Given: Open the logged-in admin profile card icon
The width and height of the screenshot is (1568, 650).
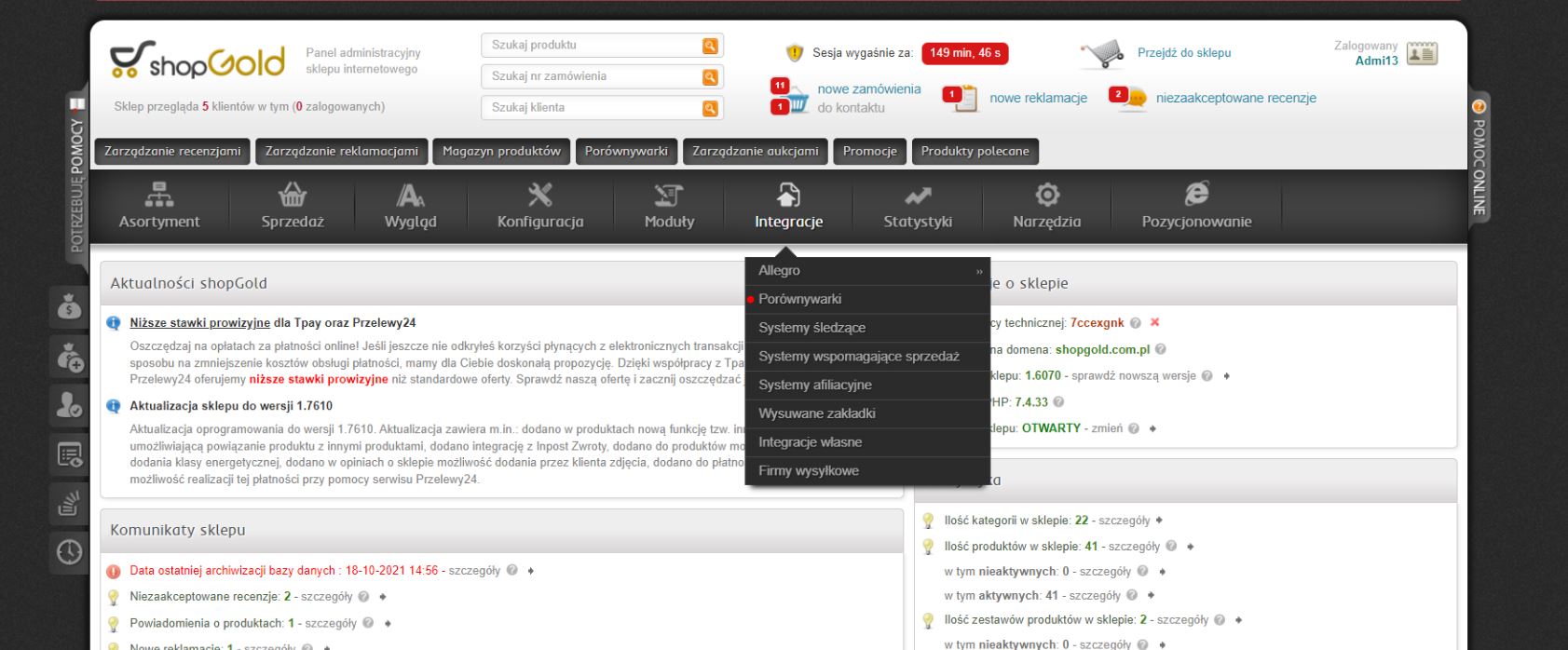Looking at the screenshot, I should click(x=1421, y=53).
